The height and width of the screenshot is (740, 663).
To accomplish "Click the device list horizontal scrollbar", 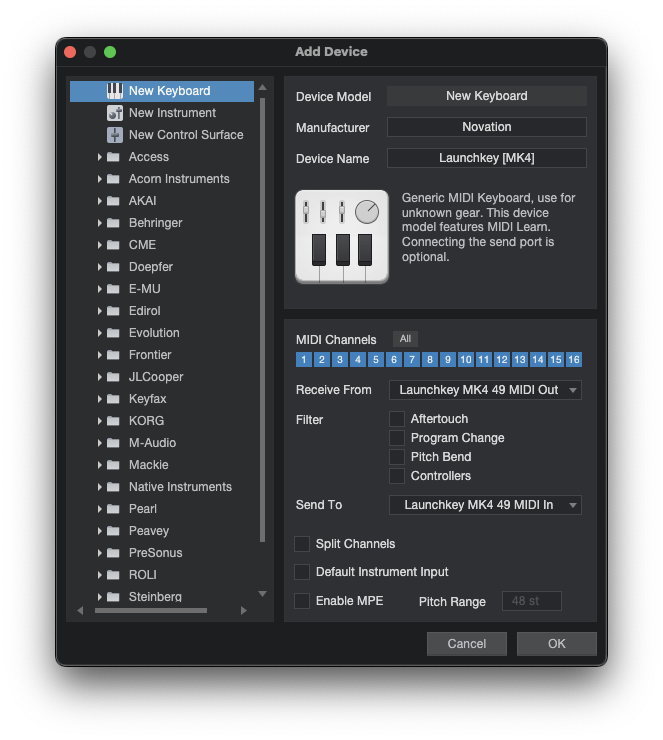I will 151,610.
